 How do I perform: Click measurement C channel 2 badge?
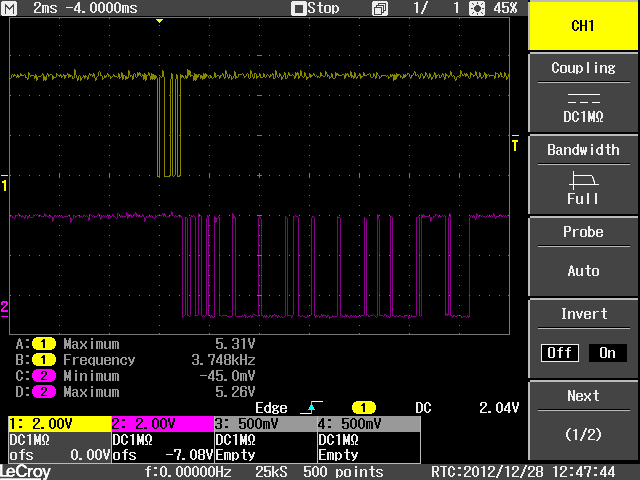tap(44, 376)
